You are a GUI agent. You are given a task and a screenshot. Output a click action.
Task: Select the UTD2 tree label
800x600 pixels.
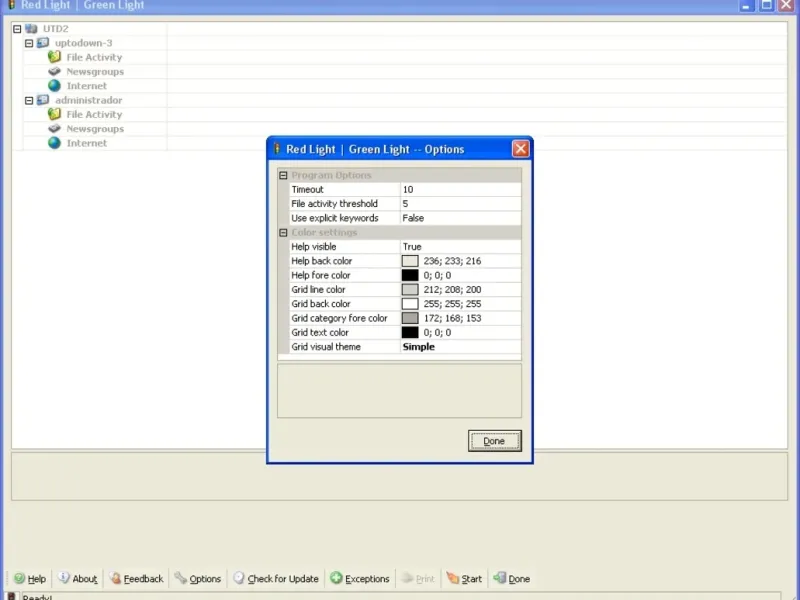(56, 29)
